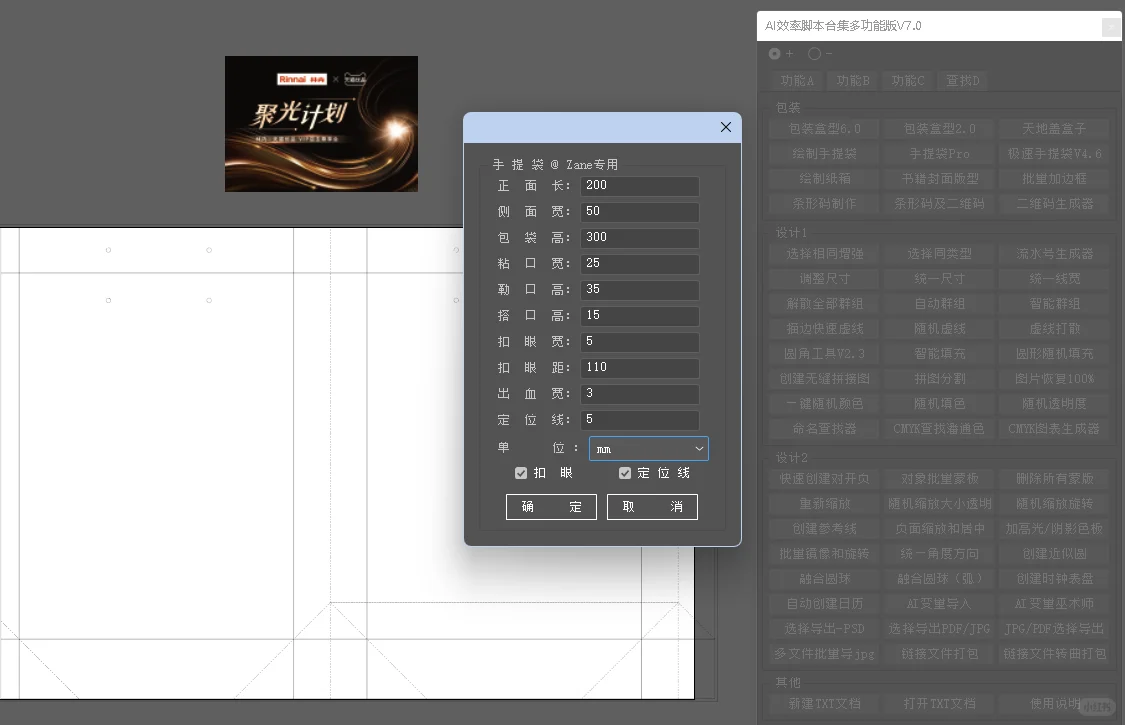Viewport: 1125px width, 725px height.
Task: Open the 二维码生成器 tool
Action: coord(1054,203)
